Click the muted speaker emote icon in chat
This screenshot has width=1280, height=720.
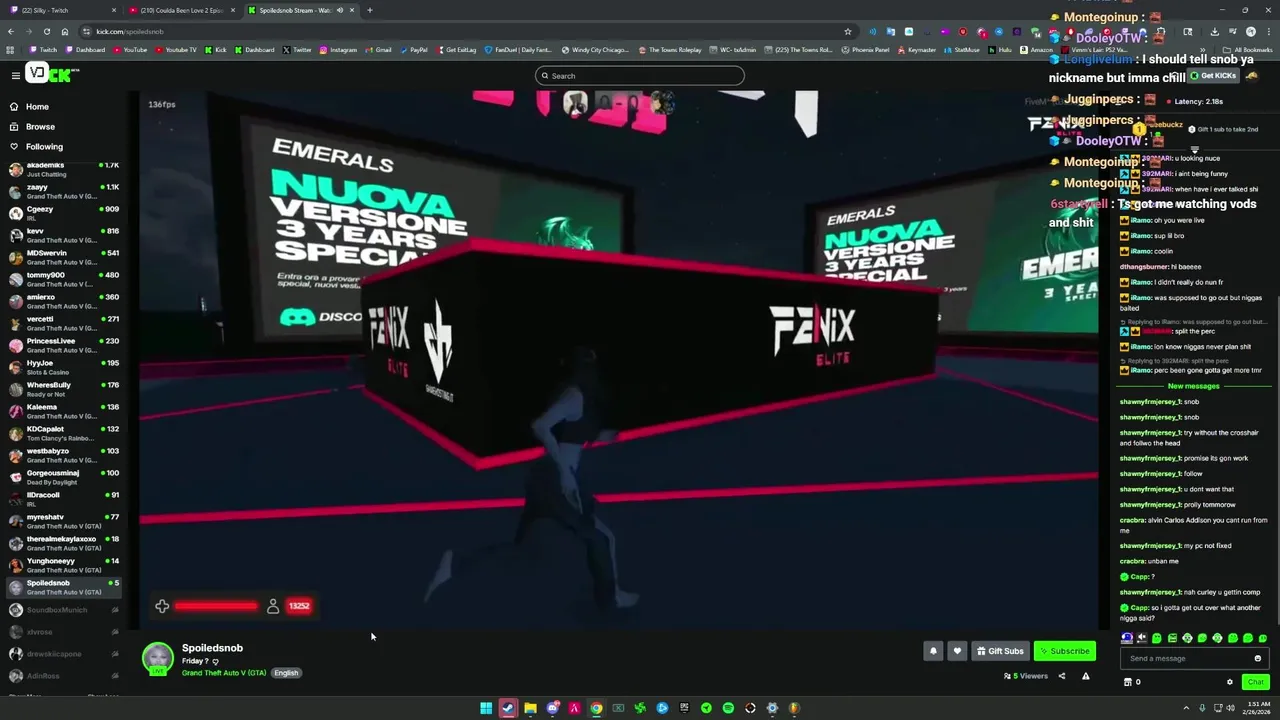tap(1142, 638)
